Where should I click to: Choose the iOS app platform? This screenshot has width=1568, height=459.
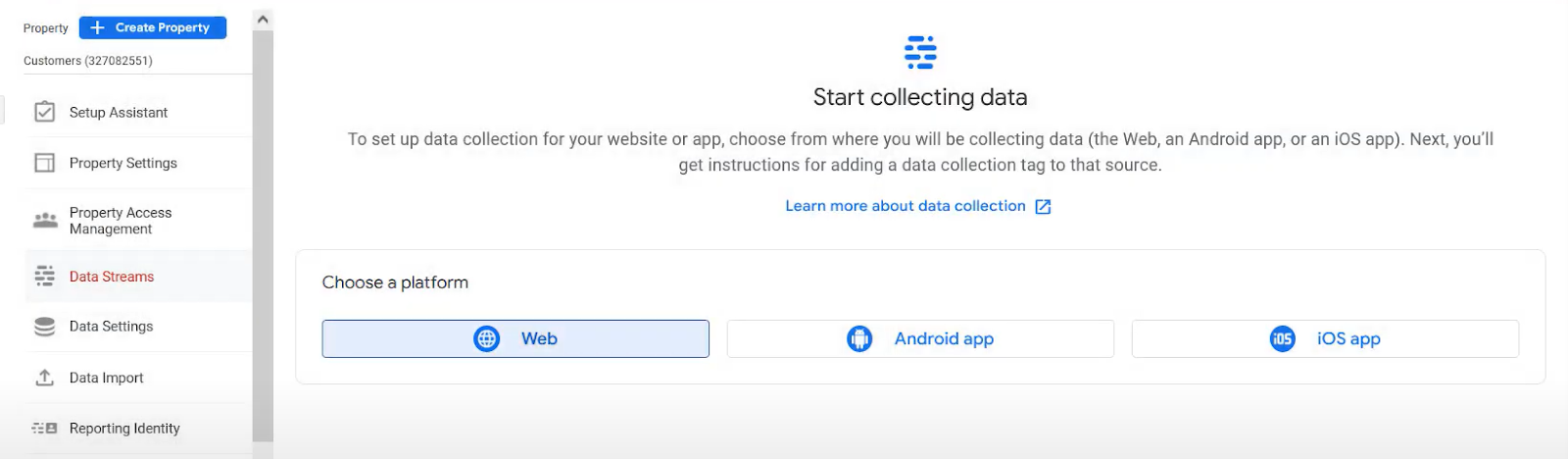click(x=1325, y=339)
